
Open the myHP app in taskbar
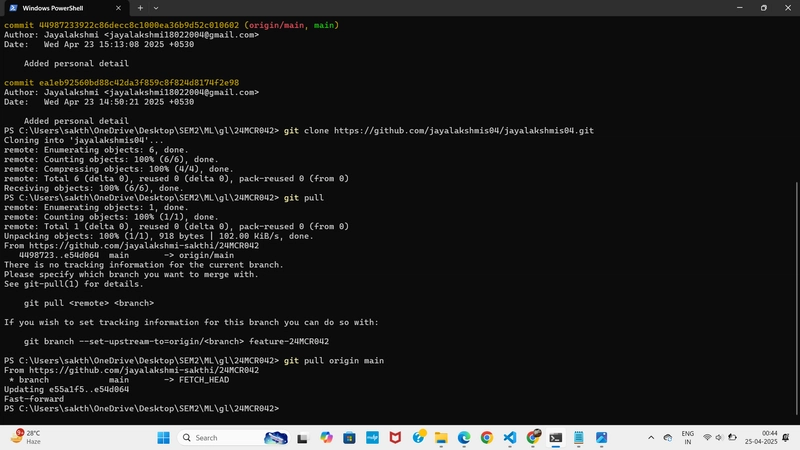372,438
